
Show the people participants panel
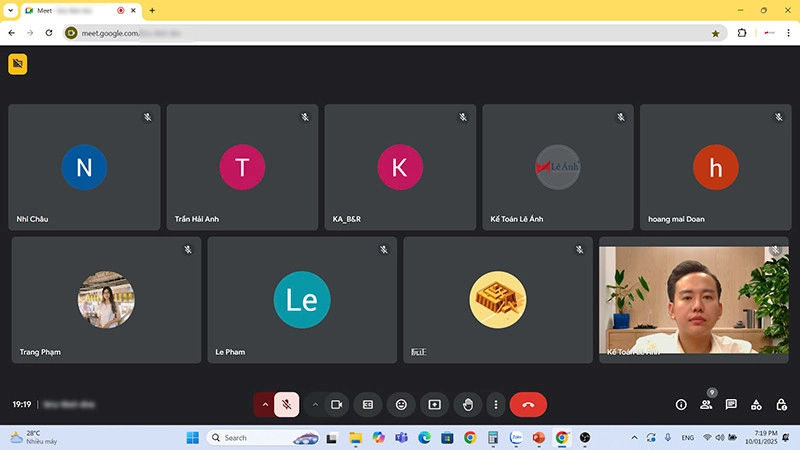click(x=706, y=405)
